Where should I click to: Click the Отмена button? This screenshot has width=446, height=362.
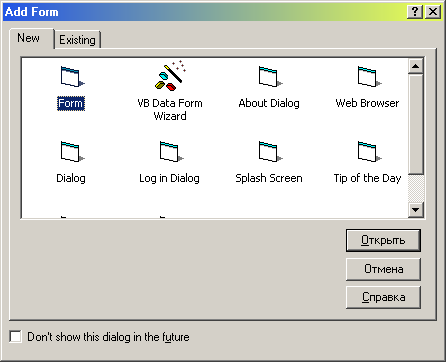click(383, 269)
